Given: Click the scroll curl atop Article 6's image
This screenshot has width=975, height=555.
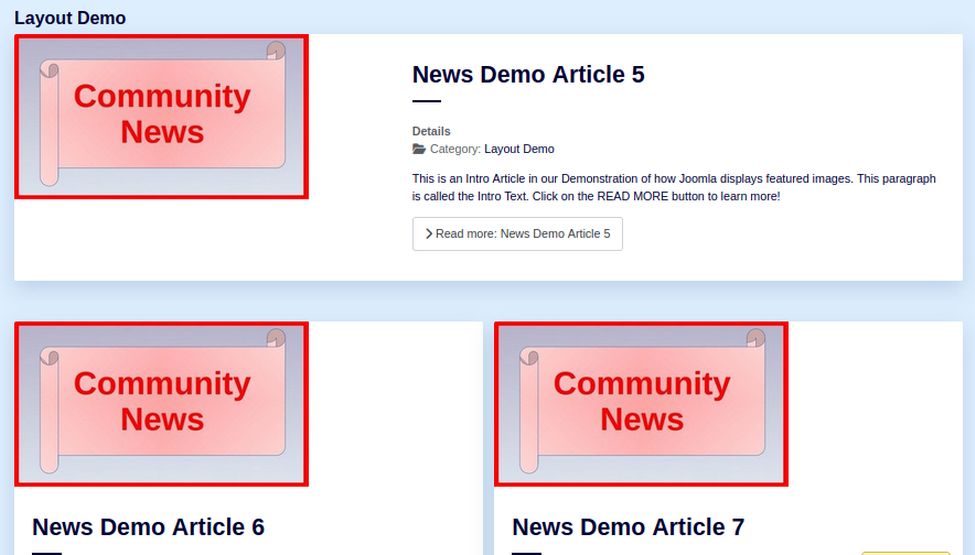Looking at the screenshot, I should coord(276,339).
